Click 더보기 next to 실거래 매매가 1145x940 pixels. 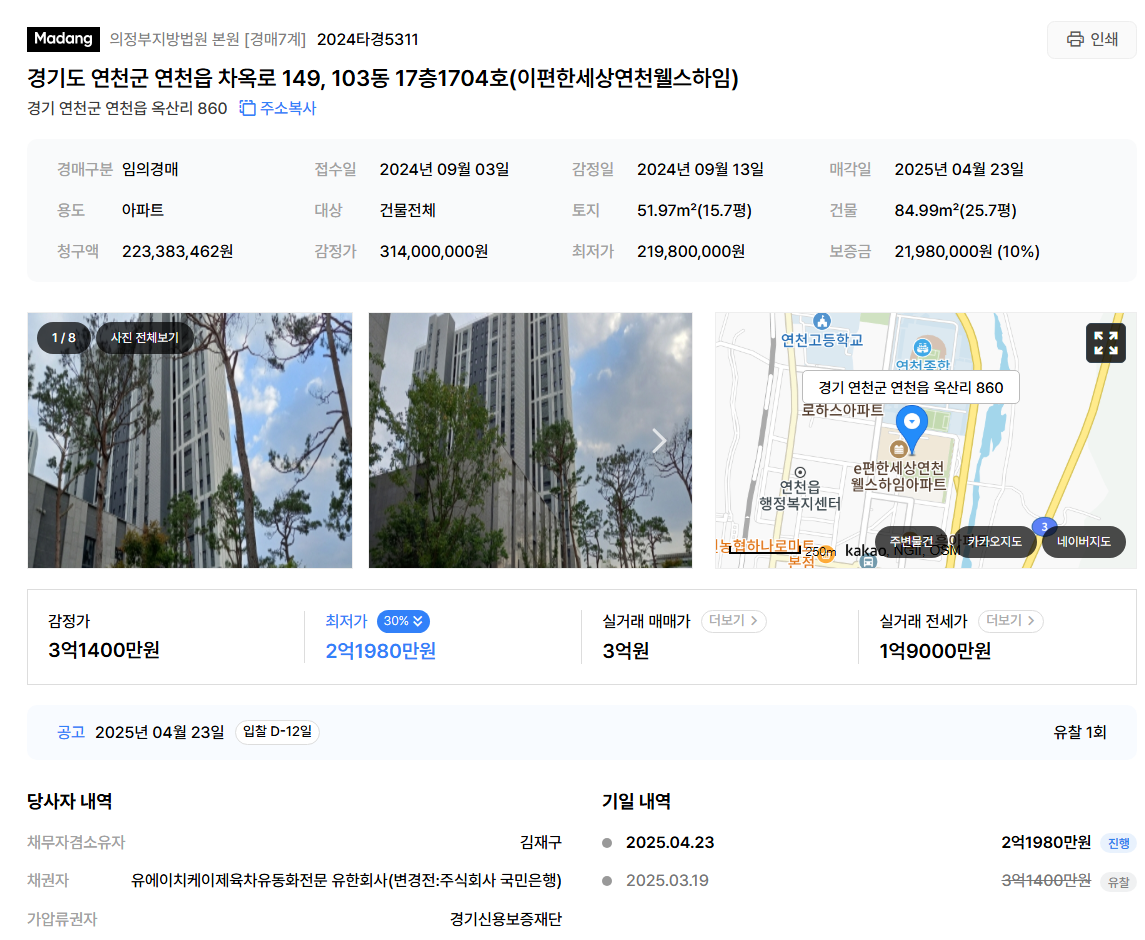point(733,620)
